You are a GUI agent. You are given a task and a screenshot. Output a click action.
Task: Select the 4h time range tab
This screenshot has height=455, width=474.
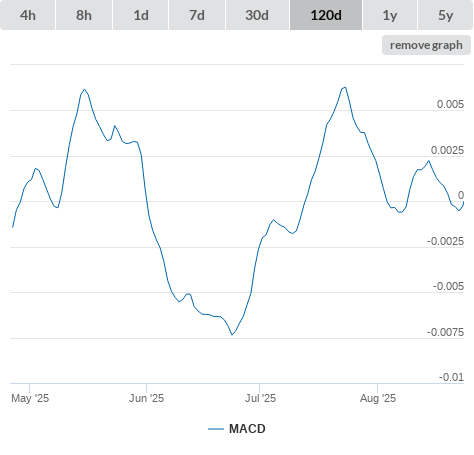pos(28,15)
